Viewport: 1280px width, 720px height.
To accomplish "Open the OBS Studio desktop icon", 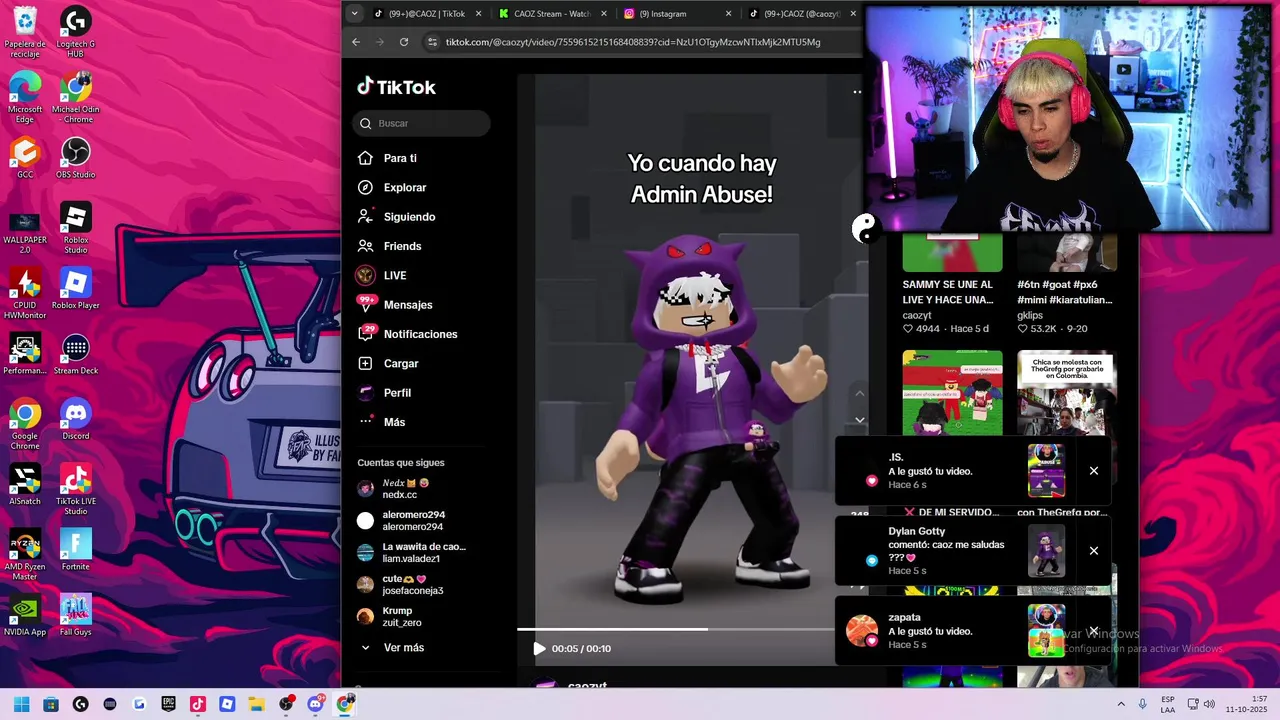I will pos(76,159).
